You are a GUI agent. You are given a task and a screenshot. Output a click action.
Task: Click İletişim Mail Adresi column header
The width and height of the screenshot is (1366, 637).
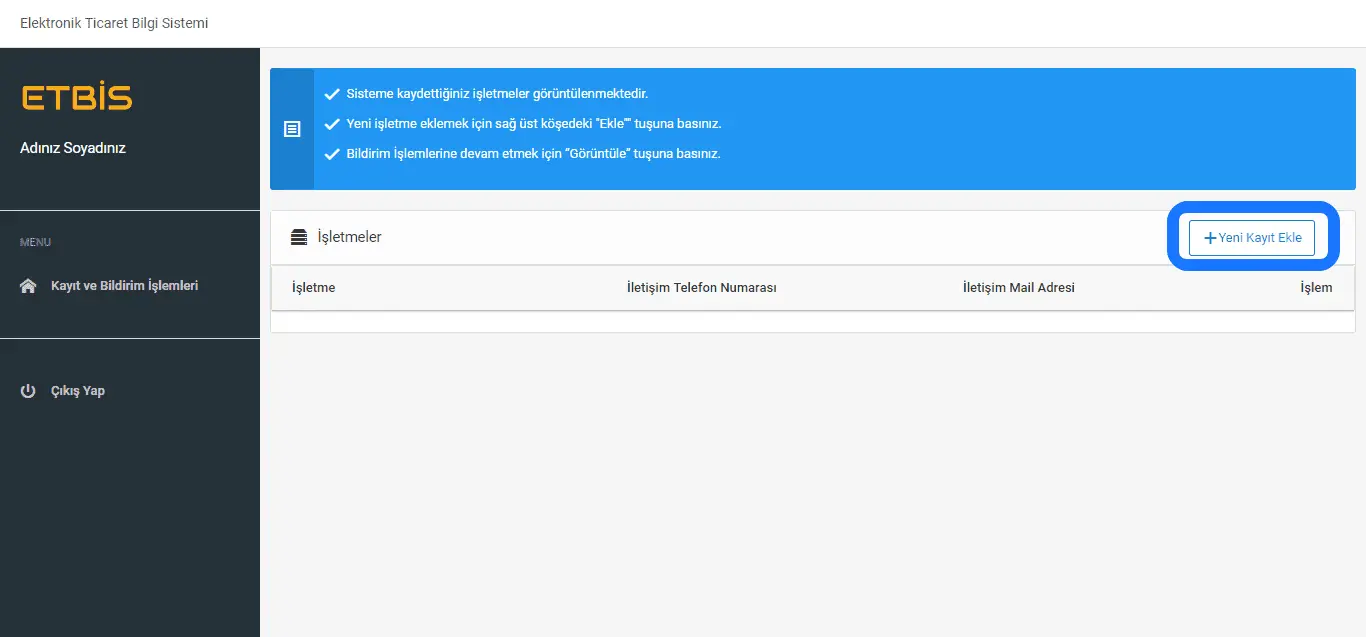click(x=1018, y=288)
